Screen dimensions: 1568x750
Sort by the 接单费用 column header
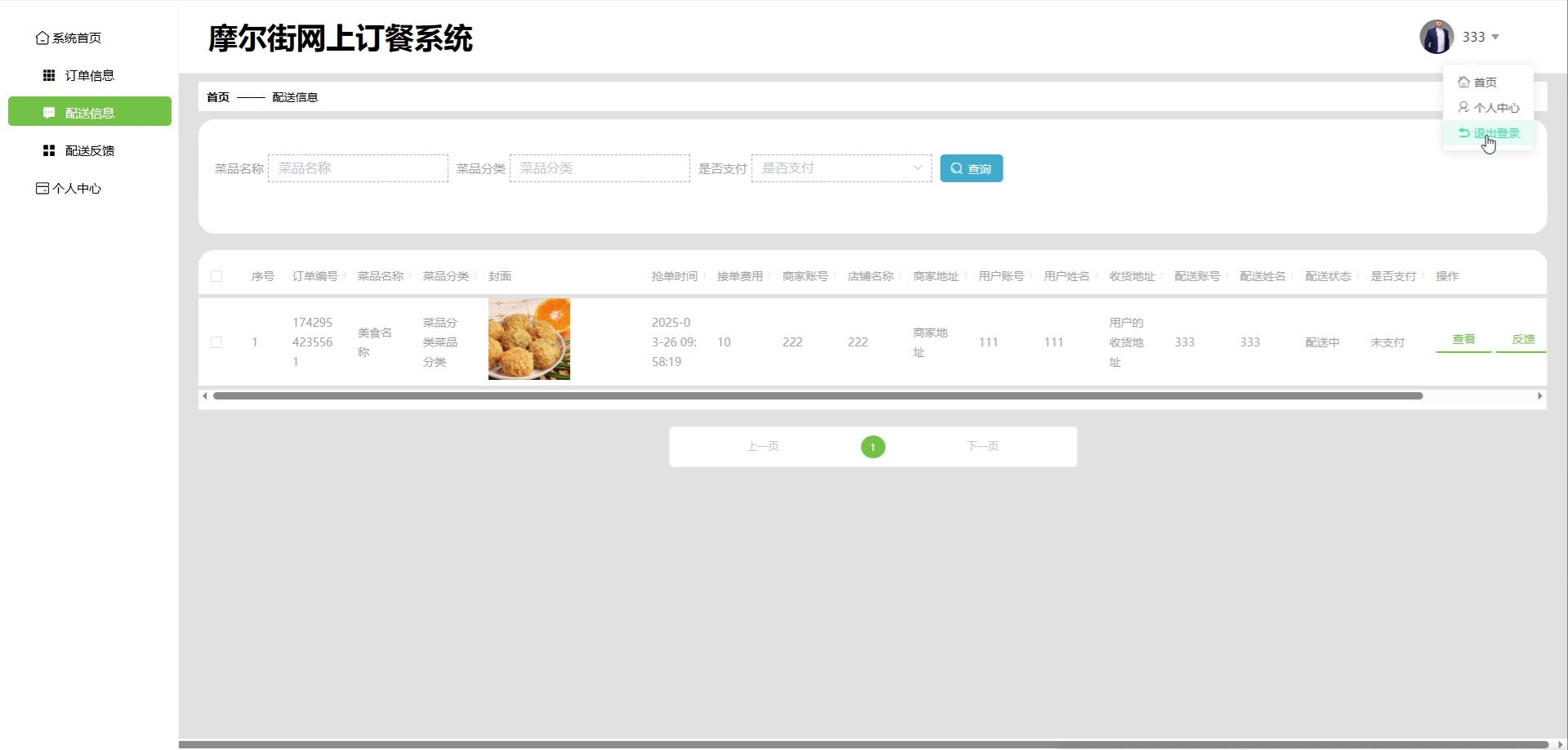point(740,276)
